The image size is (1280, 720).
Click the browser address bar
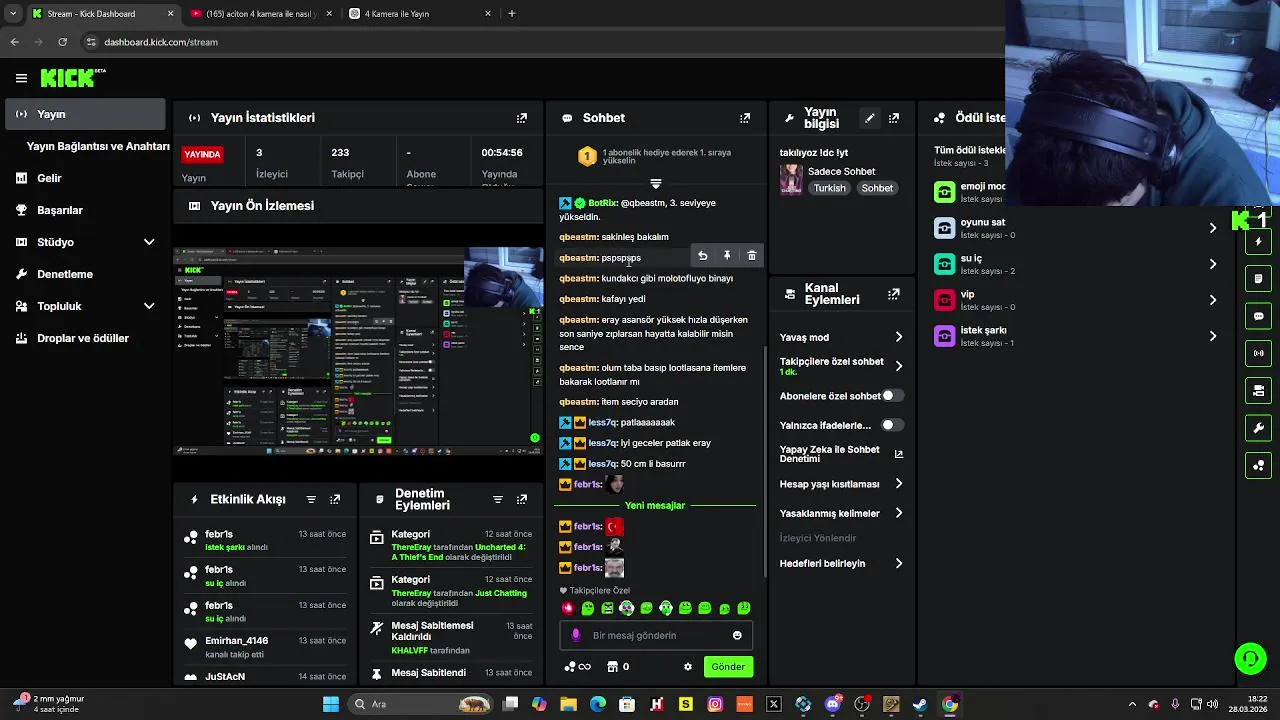(x=540, y=42)
